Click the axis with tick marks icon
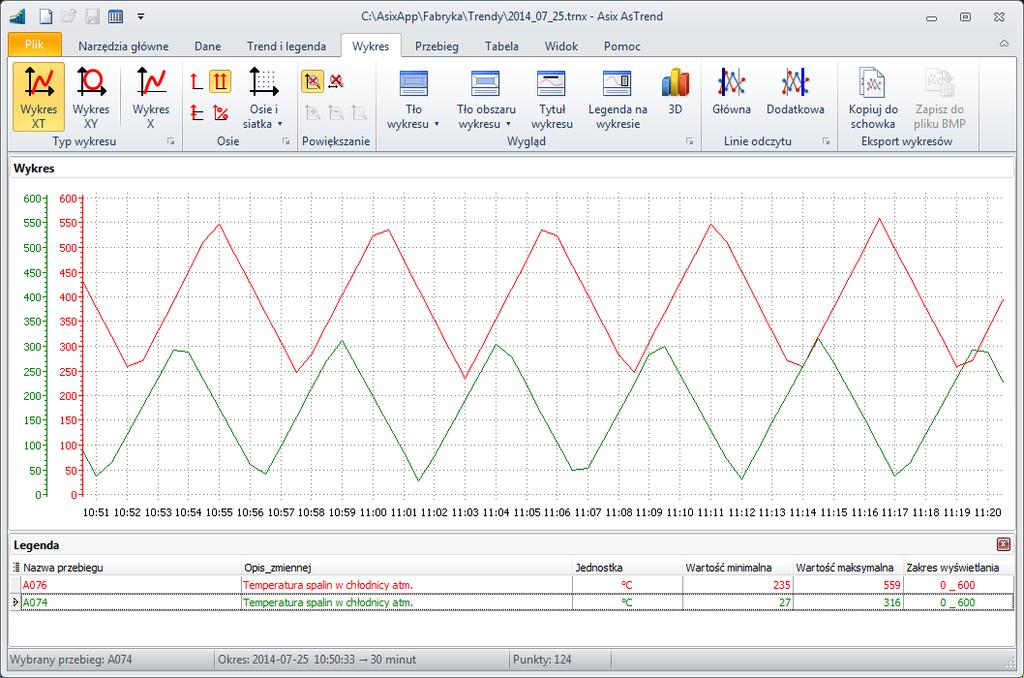 pos(197,112)
